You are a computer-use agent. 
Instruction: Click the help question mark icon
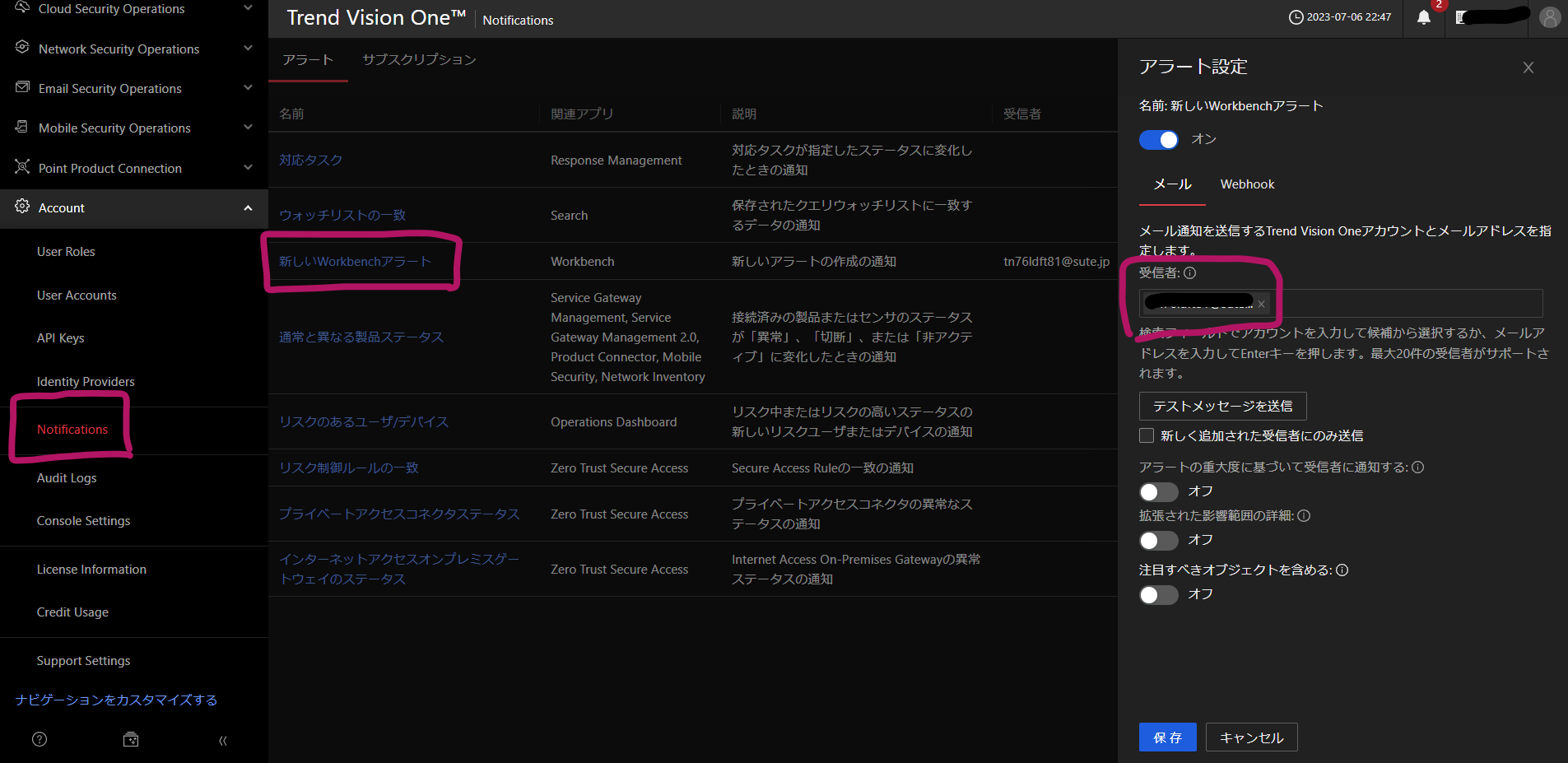(x=40, y=739)
